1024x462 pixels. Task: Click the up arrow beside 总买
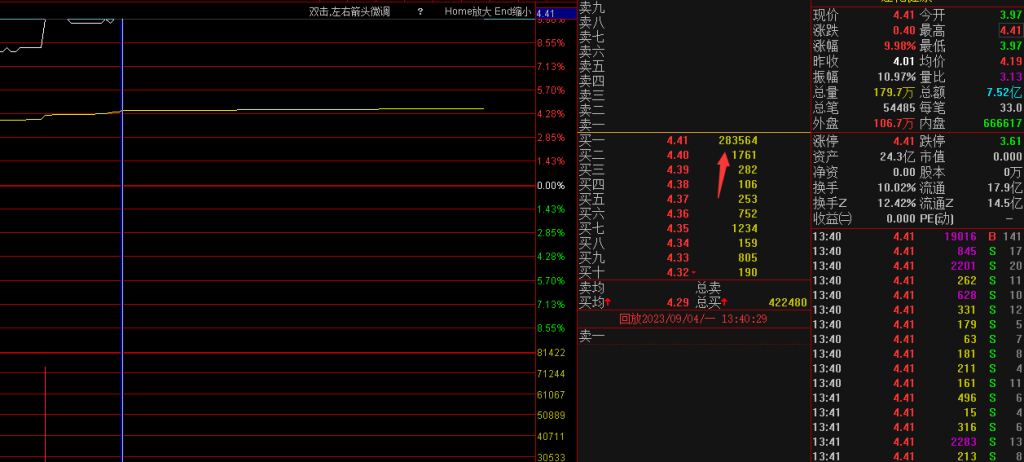tap(725, 302)
